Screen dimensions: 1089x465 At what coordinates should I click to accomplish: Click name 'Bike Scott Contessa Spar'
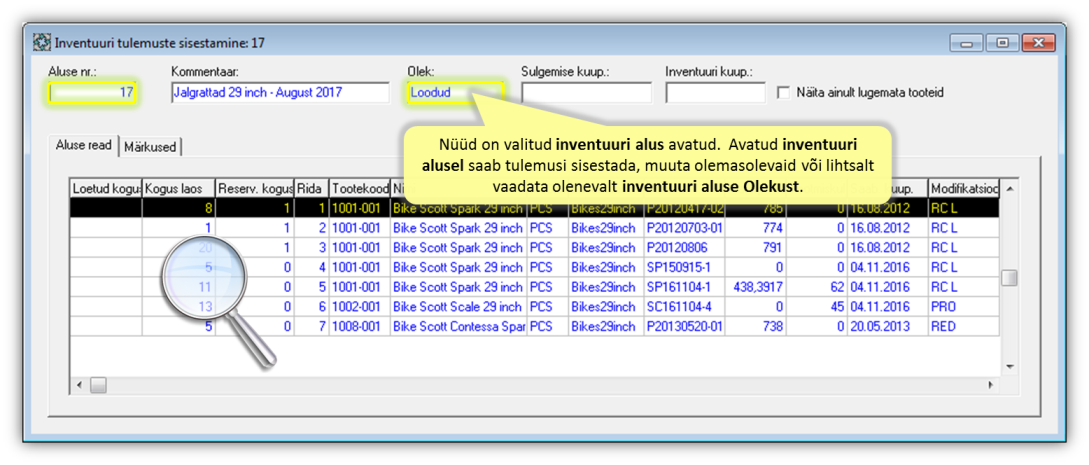coord(458,326)
